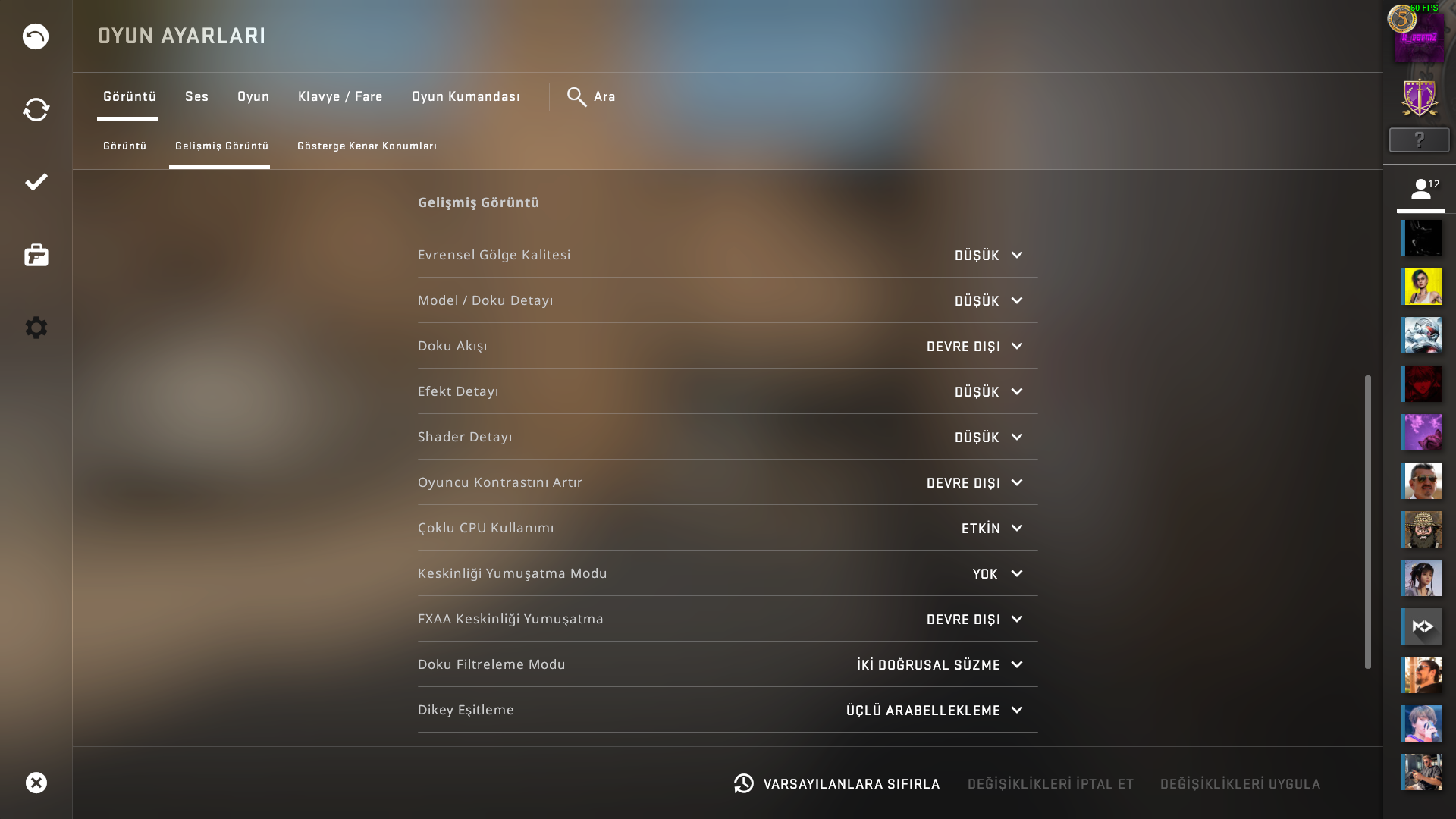The height and width of the screenshot is (819, 1456).
Task: Click the circular sync arrows sidebar icon
Action: point(36,109)
